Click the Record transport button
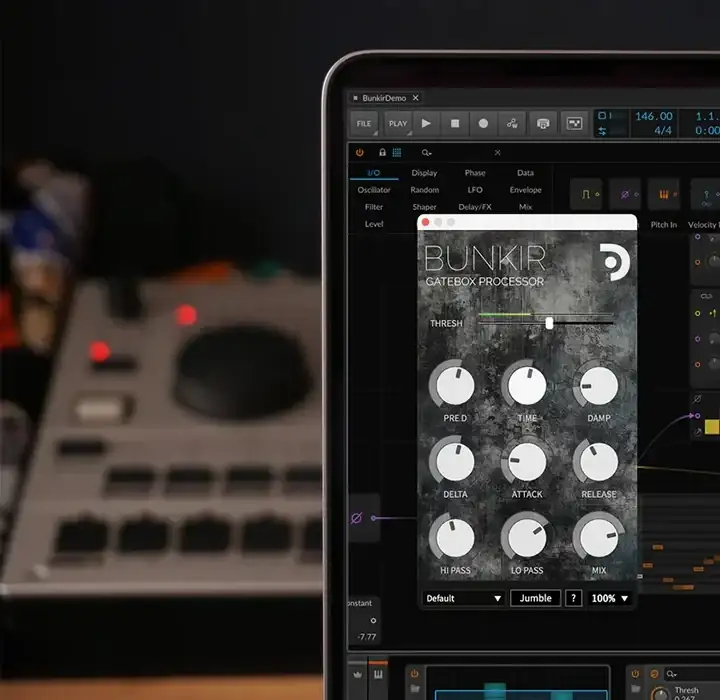The height and width of the screenshot is (700, 720). click(483, 124)
